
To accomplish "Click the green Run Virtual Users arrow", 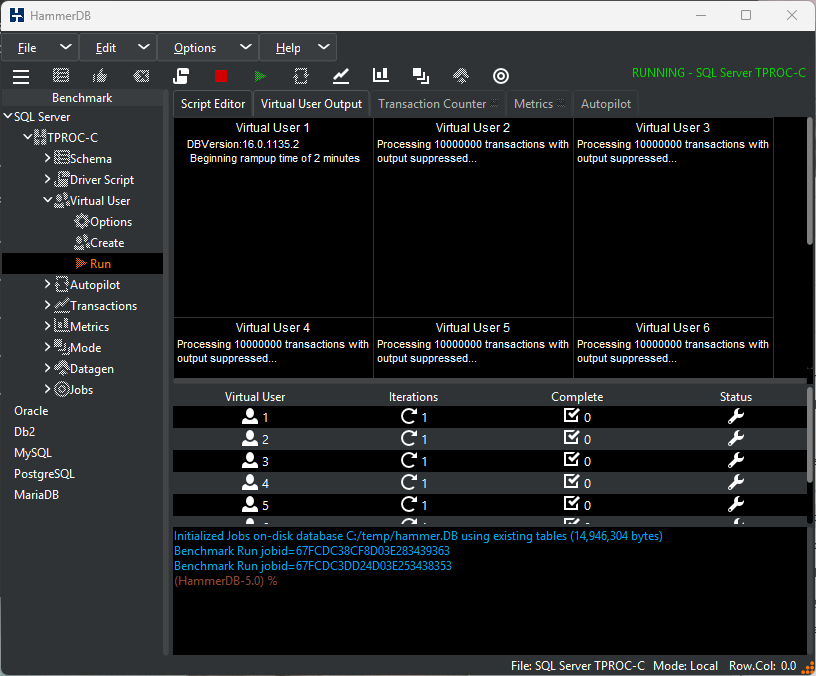I will pos(260,76).
